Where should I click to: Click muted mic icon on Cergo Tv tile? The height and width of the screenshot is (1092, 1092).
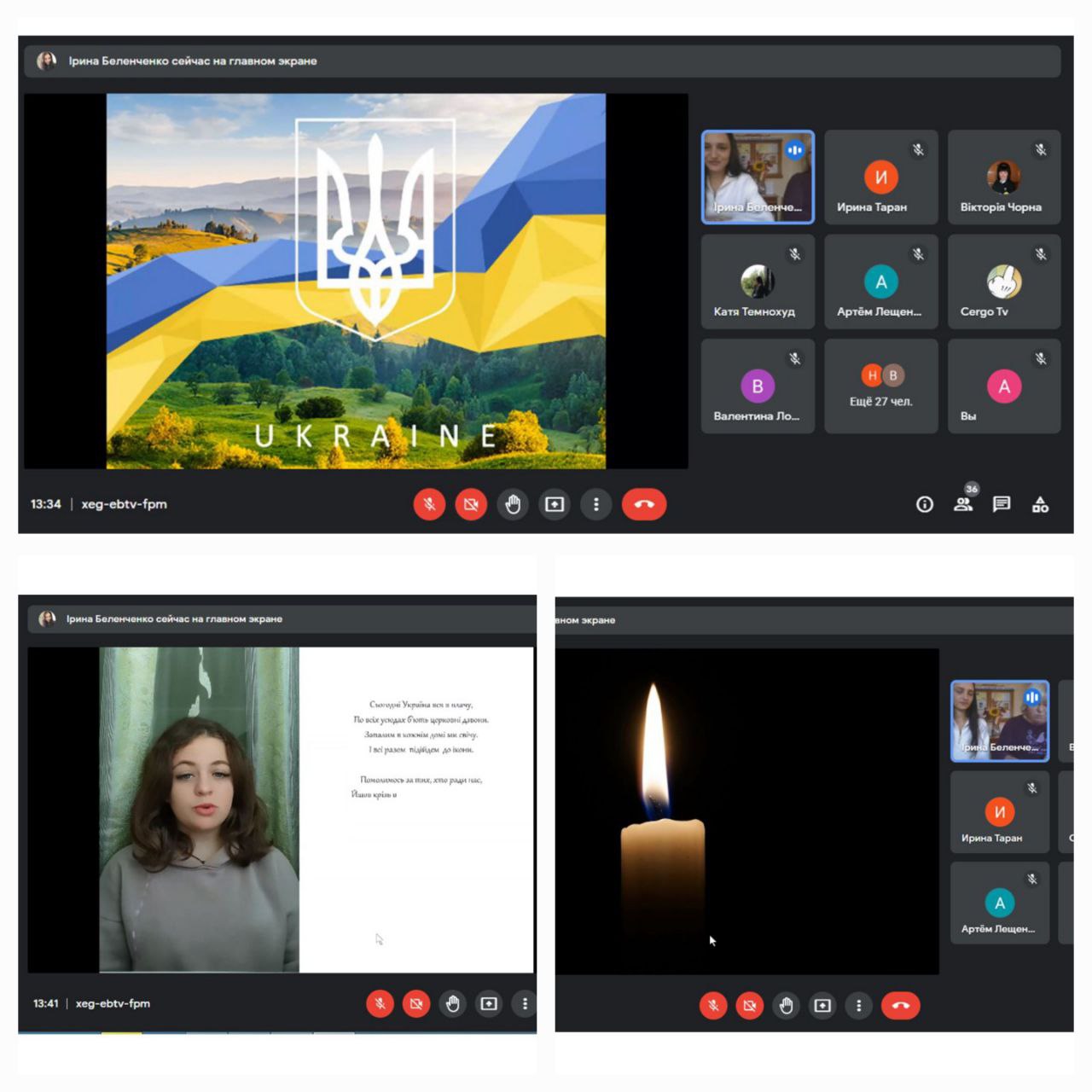coord(1041,254)
